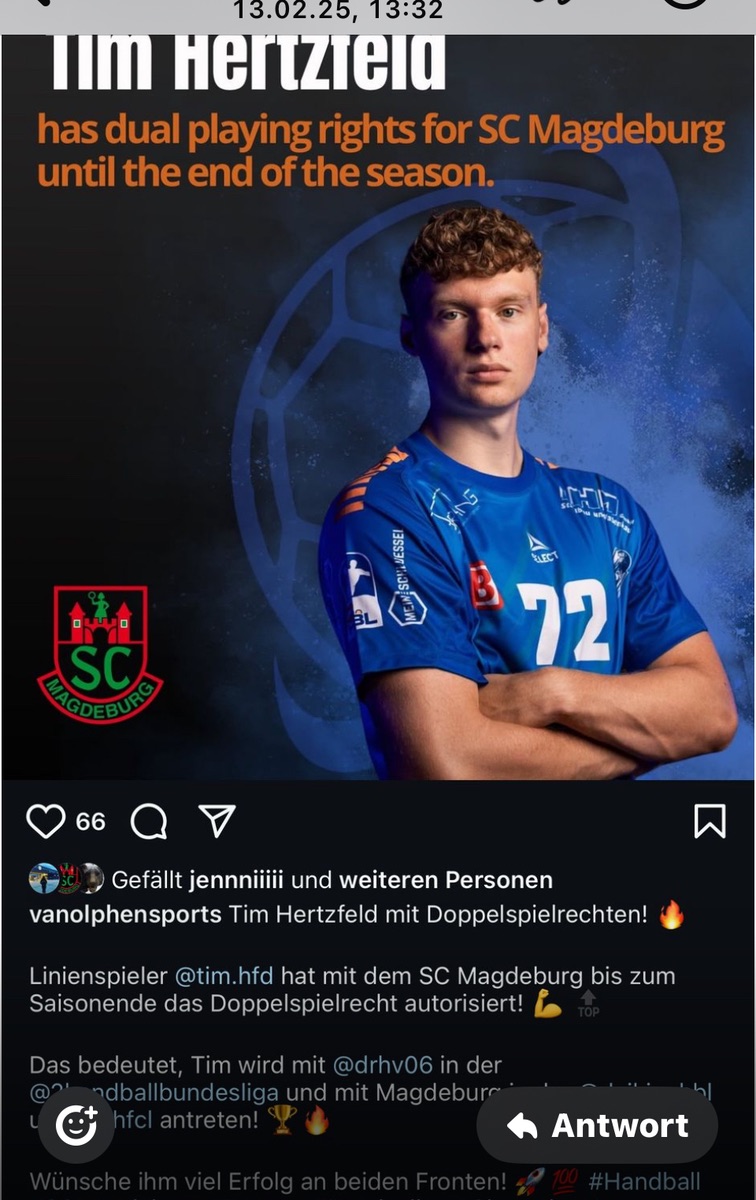The height and width of the screenshot is (1200, 756).
Task: Open comments via speech bubble icon
Action: point(149,822)
